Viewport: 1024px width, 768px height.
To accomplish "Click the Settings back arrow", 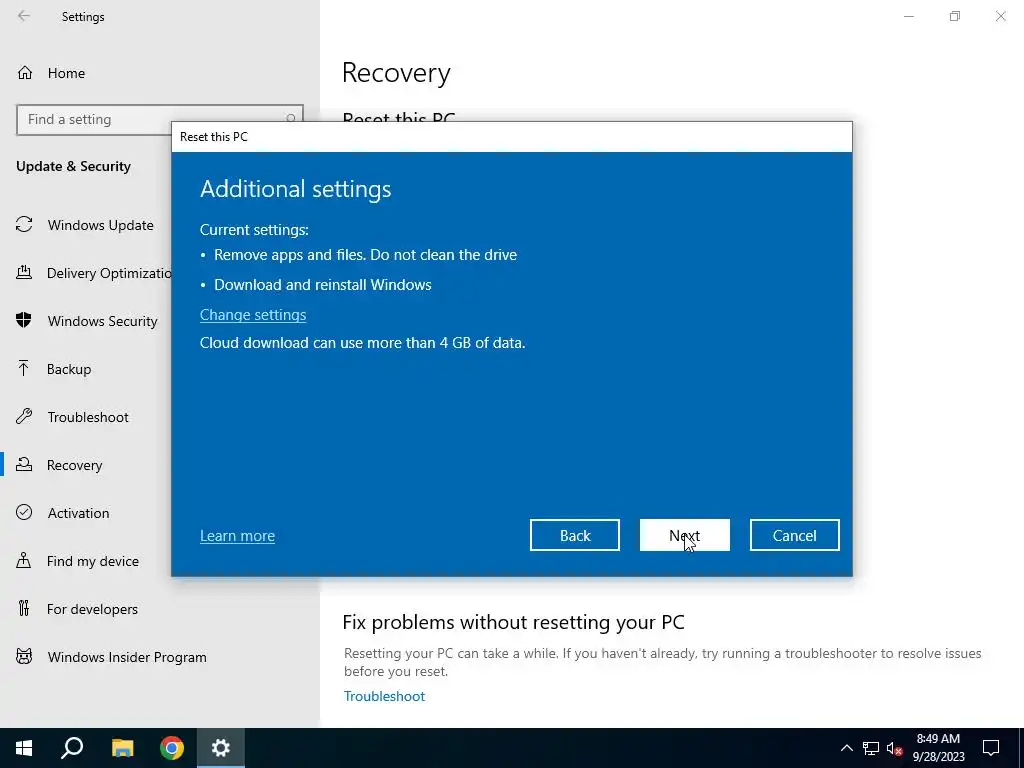I will click(24, 16).
